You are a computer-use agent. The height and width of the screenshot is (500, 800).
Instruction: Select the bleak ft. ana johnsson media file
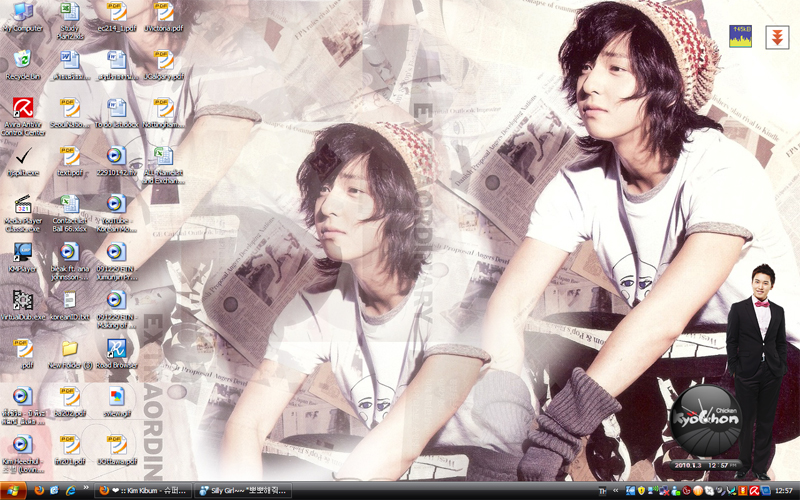[70, 261]
